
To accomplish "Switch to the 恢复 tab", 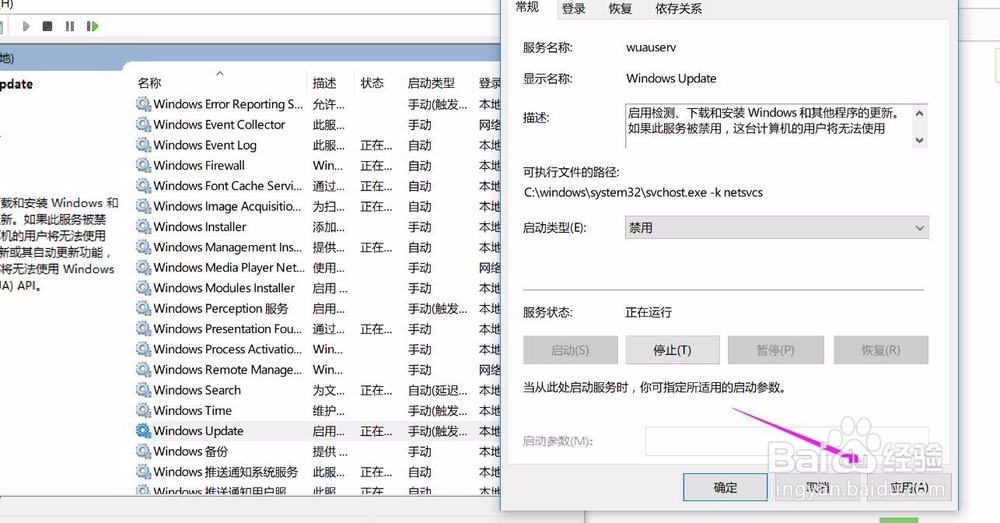I will pos(620,8).
